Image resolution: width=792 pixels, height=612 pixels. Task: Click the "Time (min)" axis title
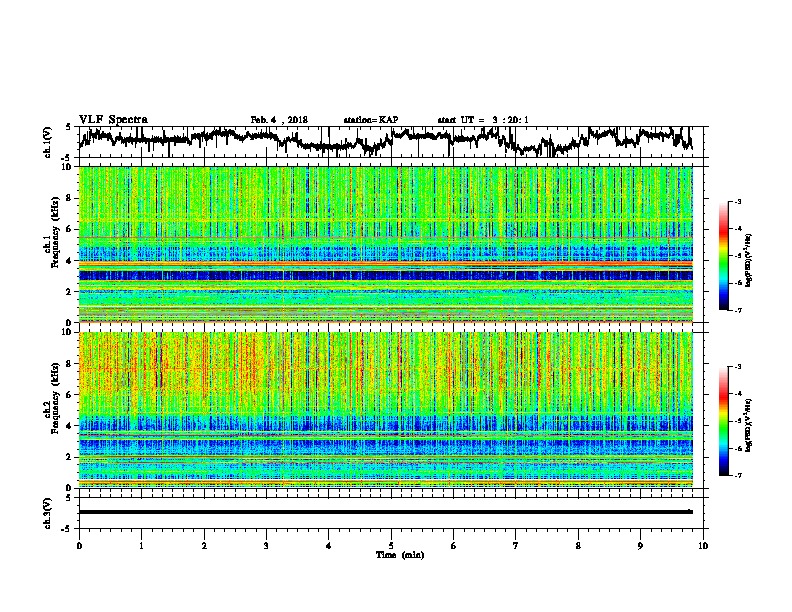tap(400, 555)
